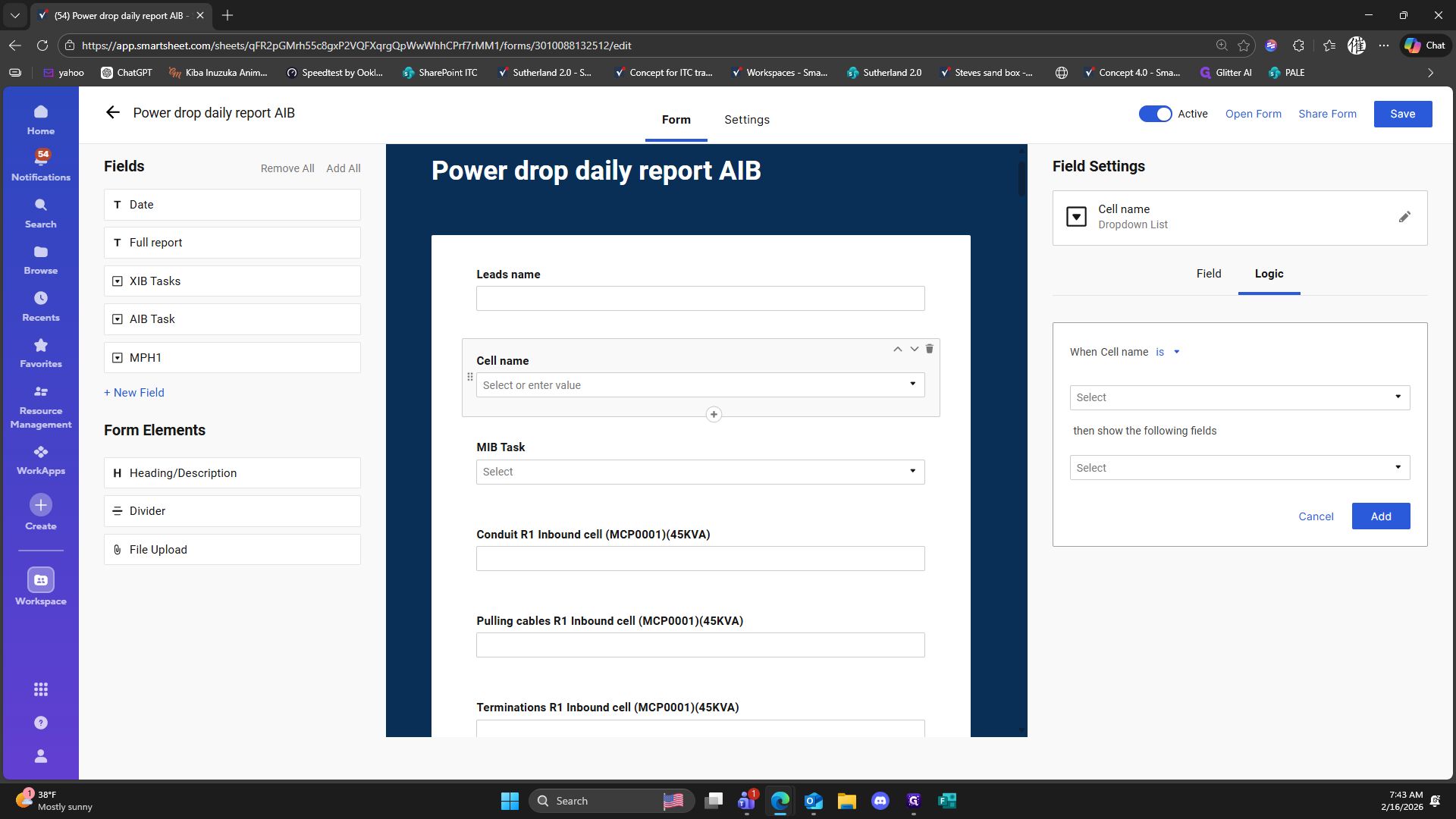Screen dimensions: 1456x819
Task: Click the Leads name input field
Action: point(700,298)
